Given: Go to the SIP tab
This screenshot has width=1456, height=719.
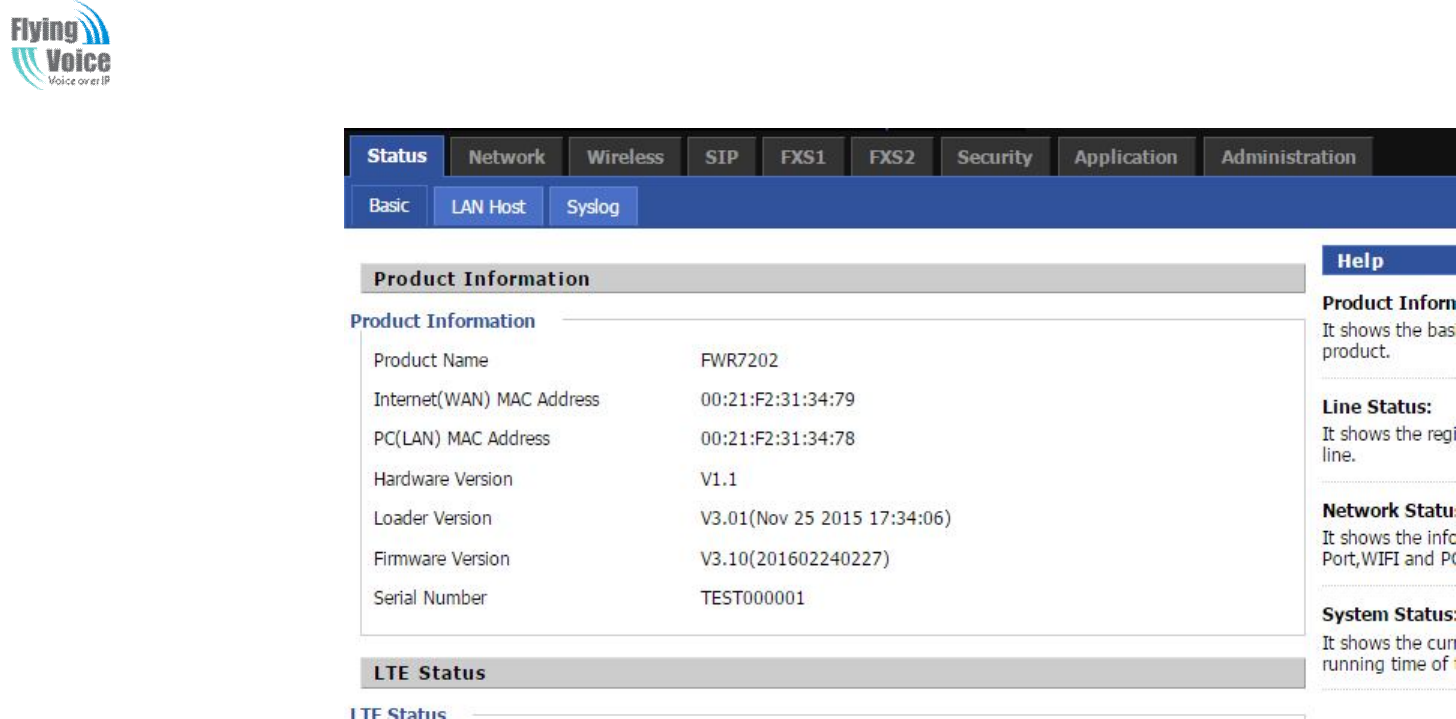Looking at the screenshot, I should click(721, 157).
